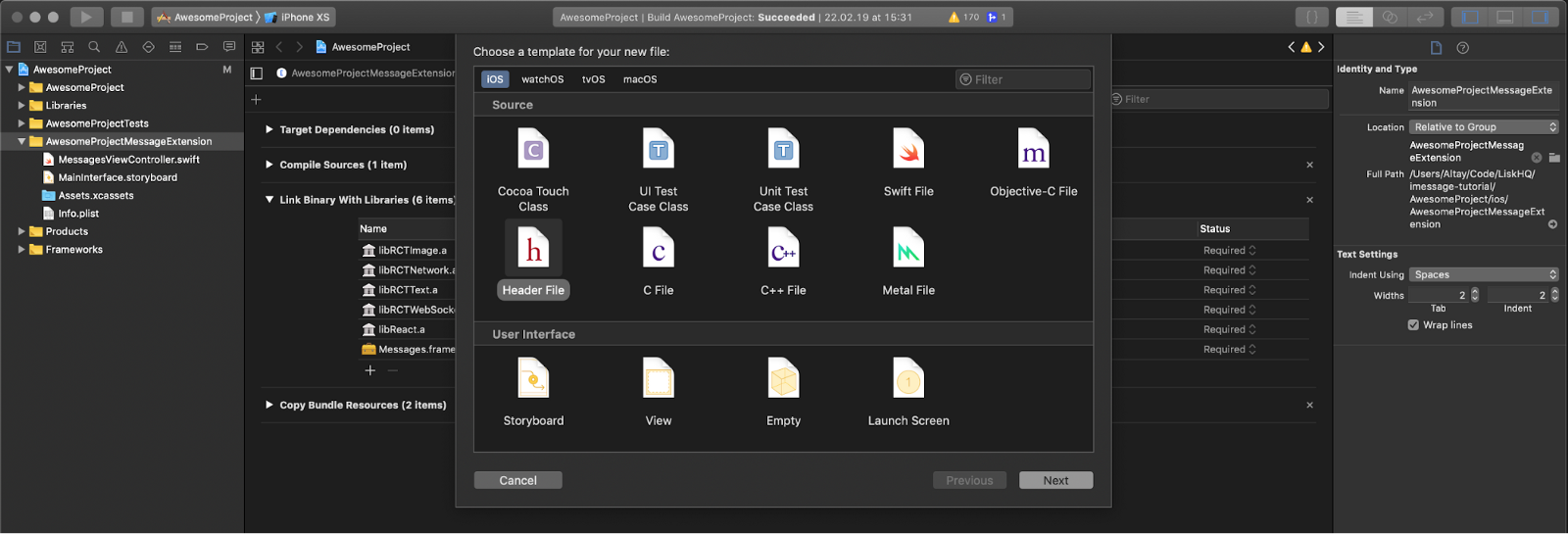Toggle the navigator panel visibility

pos(1470,17)
